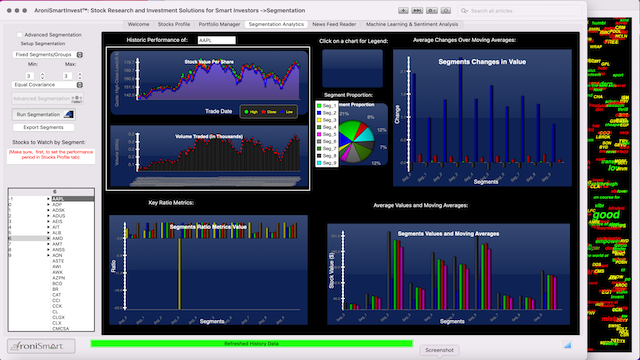Click the Segments Values and Moving Averages chart
Image resolution: width=640 pixels, height=360 pixels.
pyautogui.click(x=448, y=274)
